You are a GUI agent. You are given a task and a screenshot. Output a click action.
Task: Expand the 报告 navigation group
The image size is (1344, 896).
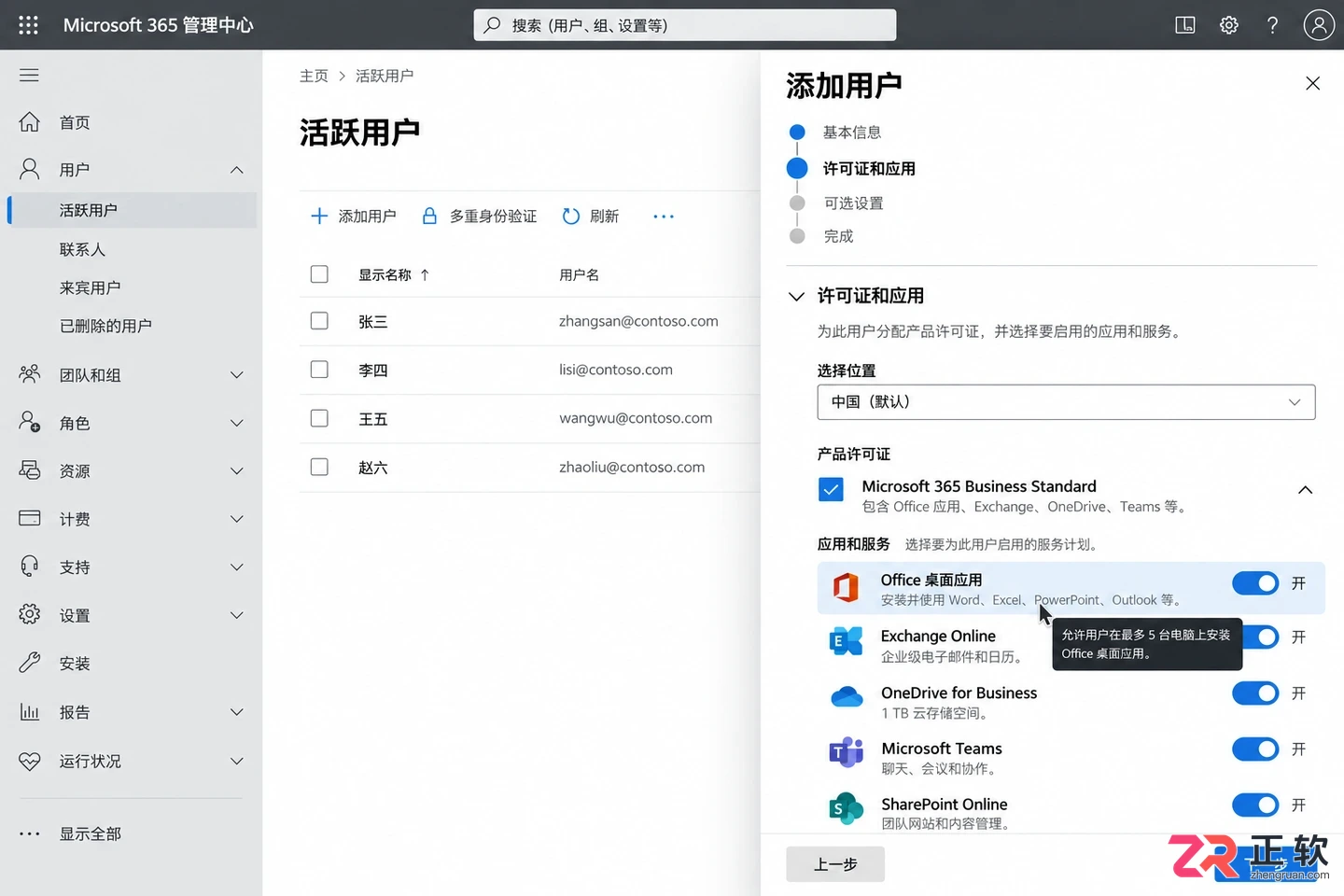[237, 712]
